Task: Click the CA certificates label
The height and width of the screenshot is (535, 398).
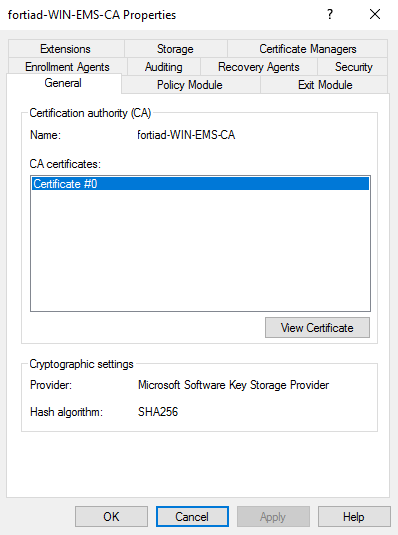Action: point(65,164)
